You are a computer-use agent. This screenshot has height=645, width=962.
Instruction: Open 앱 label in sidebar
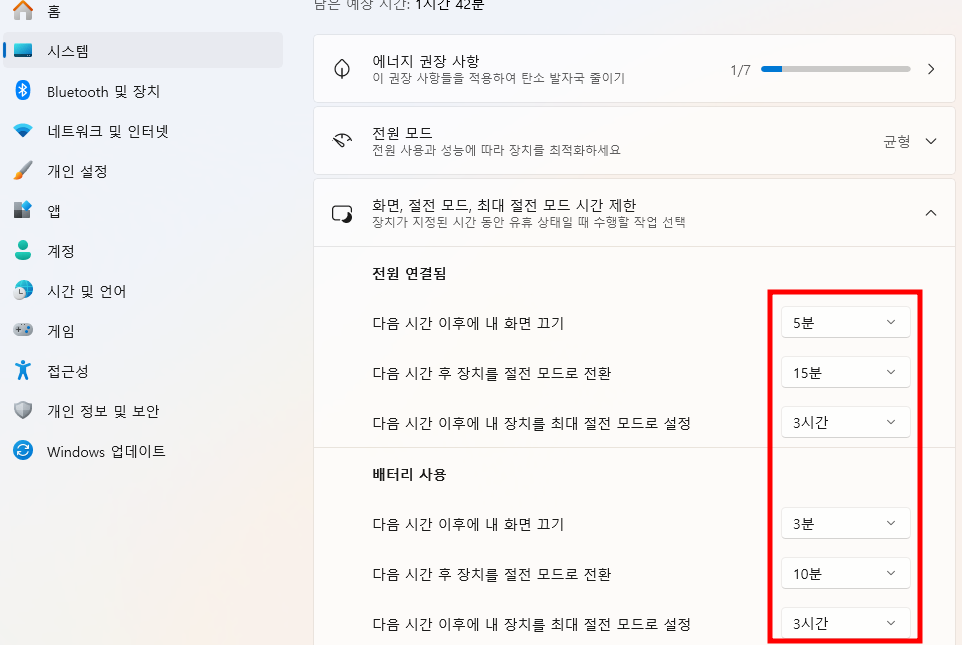pyautogui.click(x=53, y=211)
